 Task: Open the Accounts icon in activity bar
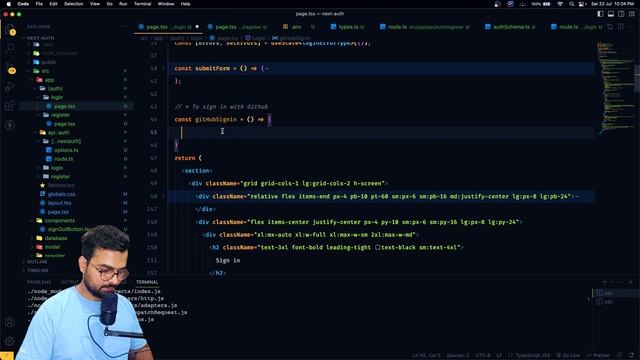point(10,322)
